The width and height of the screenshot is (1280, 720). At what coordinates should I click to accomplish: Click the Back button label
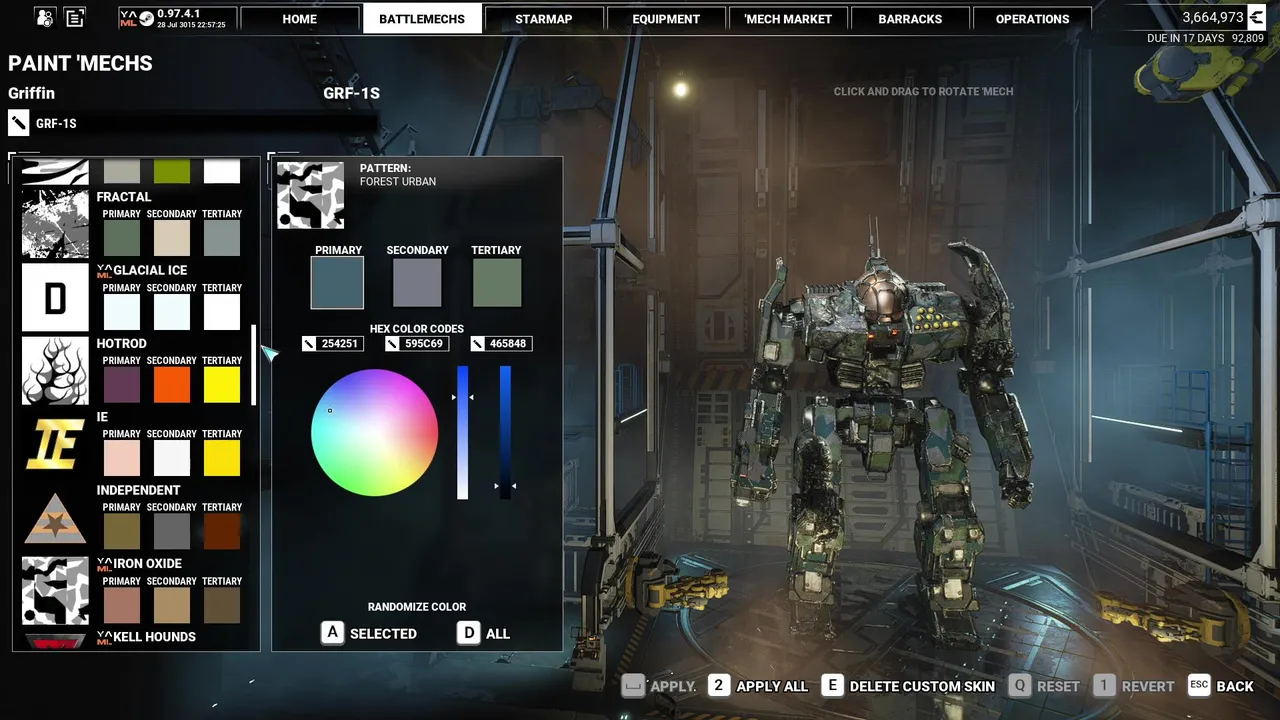click(x=1235, y=686)
